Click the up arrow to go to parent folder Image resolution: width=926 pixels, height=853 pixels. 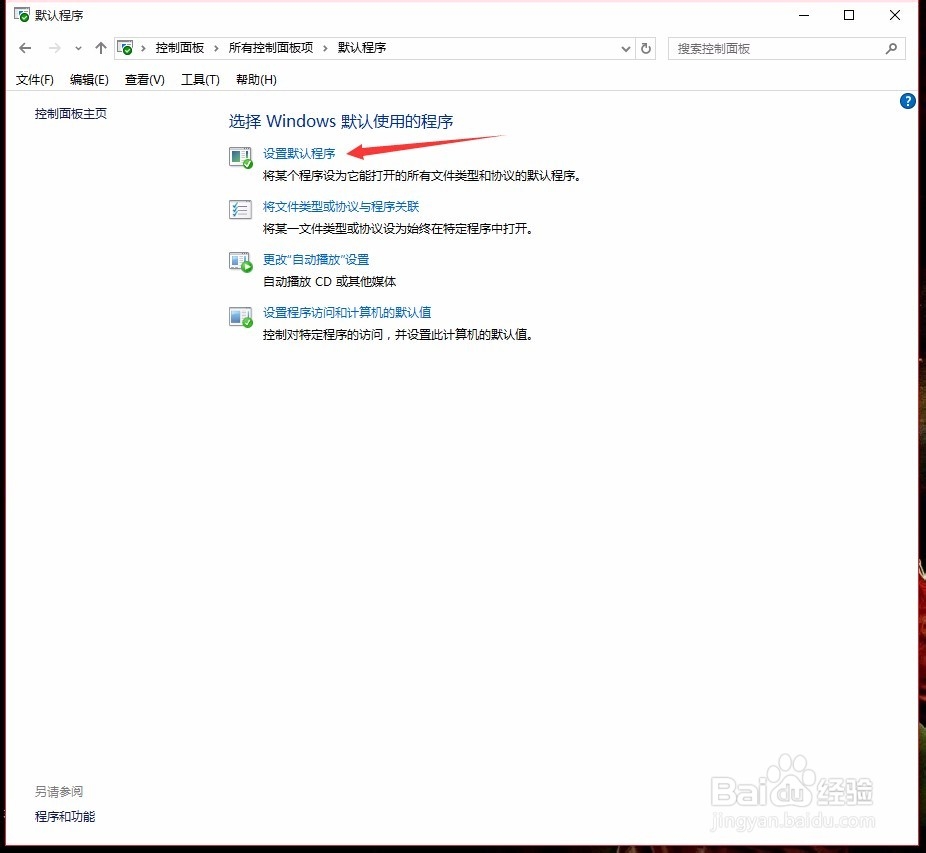(101, 47)
